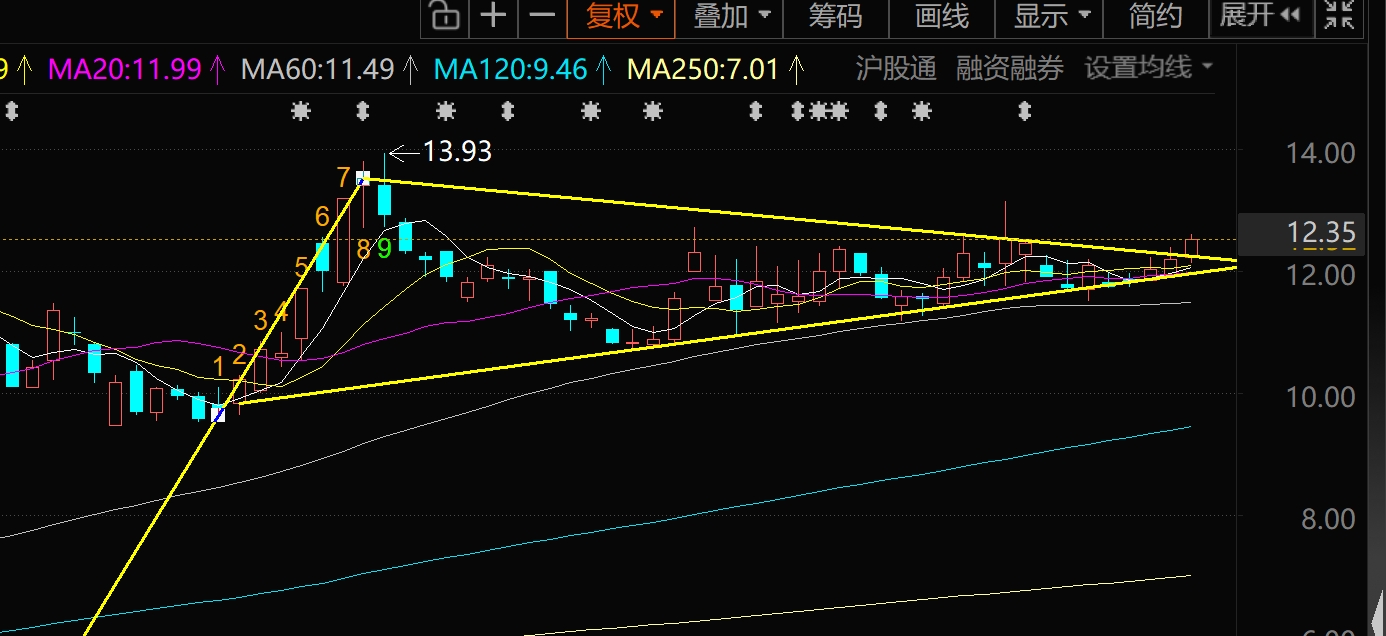Click the rightmost up-down event marker above the chart
This screenshot has width=1386, height=636.
pyautogui.click(x=1024, y=111)
